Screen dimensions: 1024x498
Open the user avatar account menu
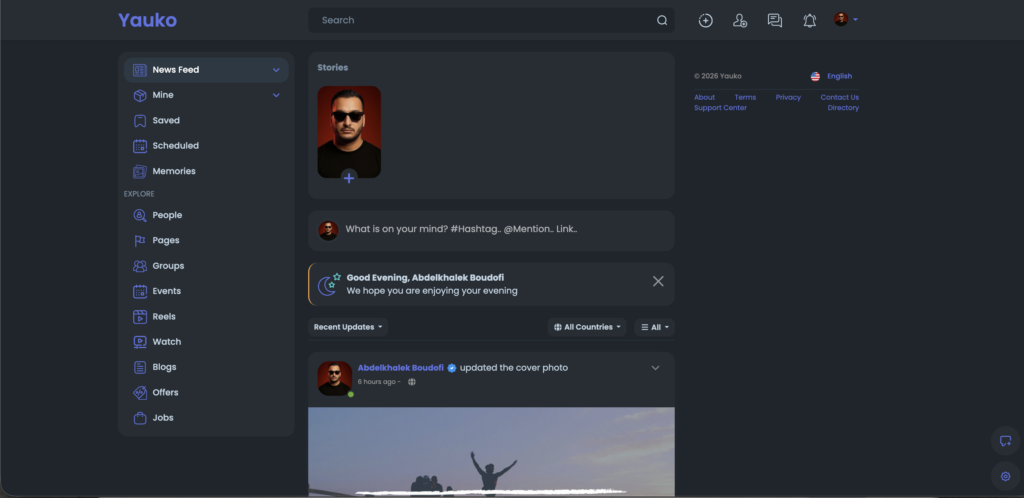coord(845,20)
